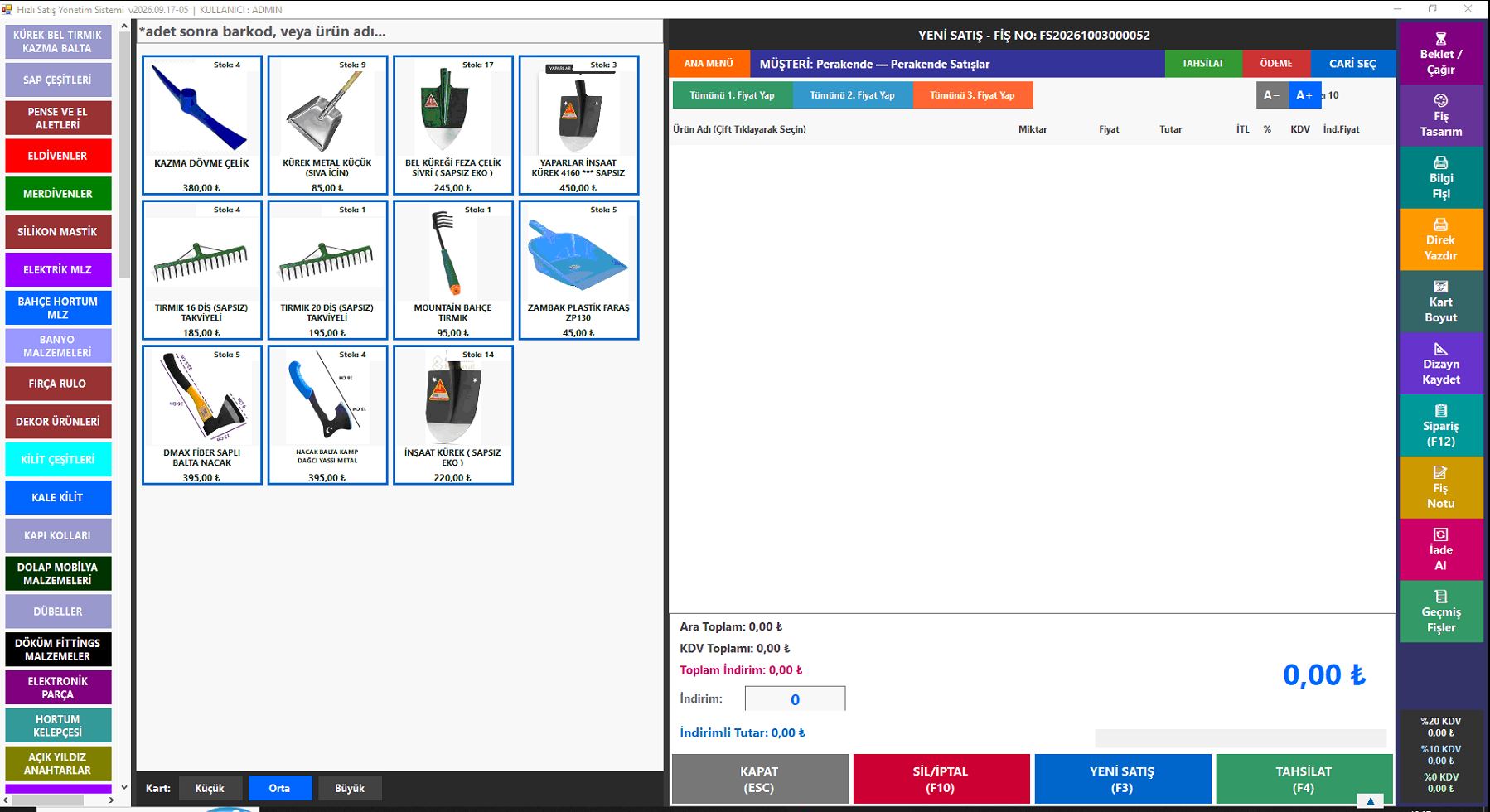Select Orta card size option
The height and width of the screenshot is (812, 1490).
[x=279, y=788]
